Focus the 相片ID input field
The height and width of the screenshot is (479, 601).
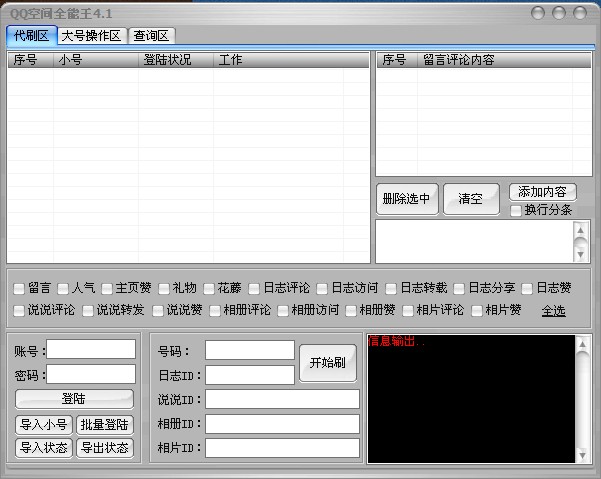(282, 448)
